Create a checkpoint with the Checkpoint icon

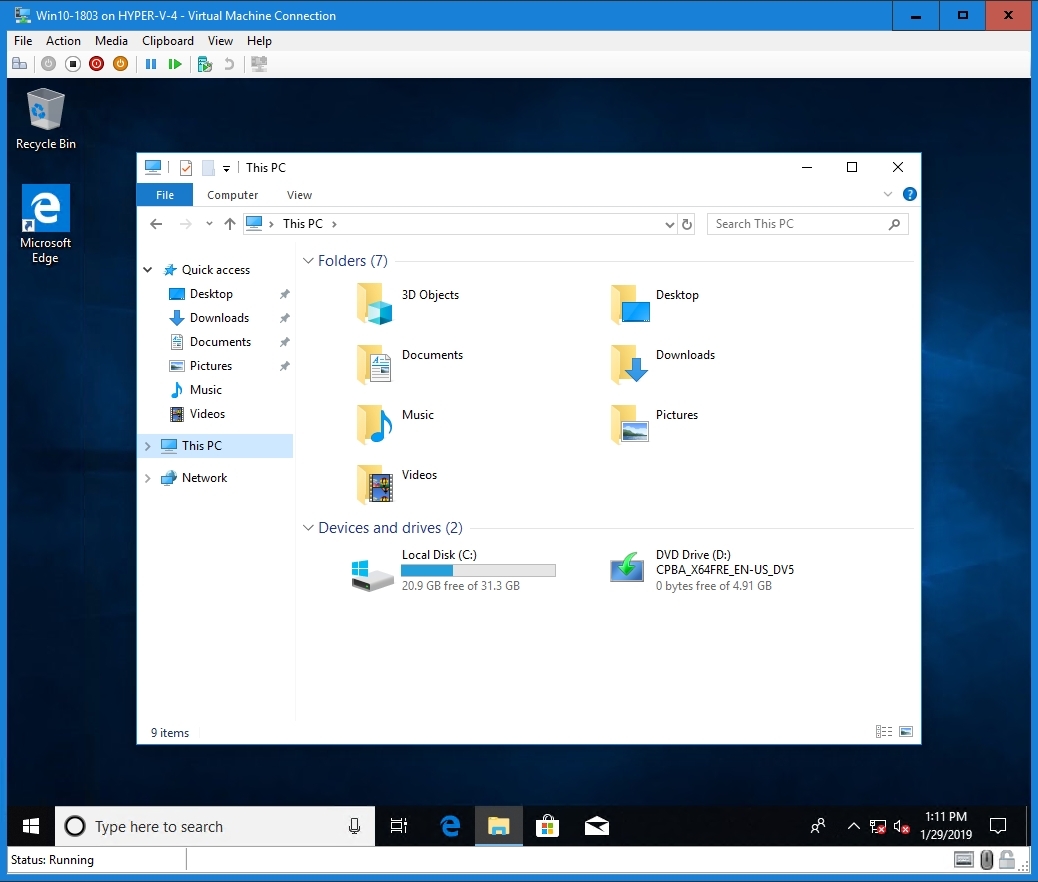tap(204, 63)
